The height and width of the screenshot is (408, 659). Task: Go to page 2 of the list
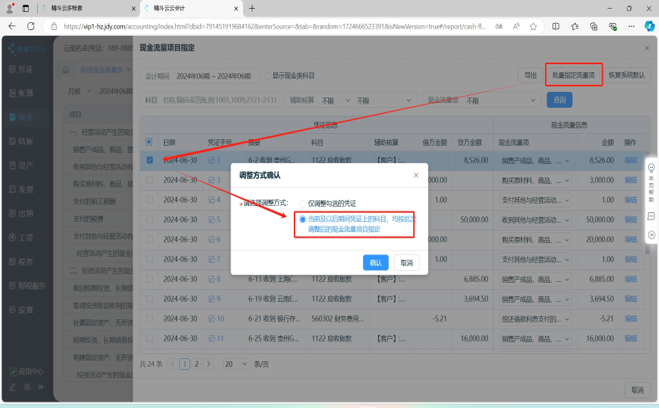click(x=197, y=364)
